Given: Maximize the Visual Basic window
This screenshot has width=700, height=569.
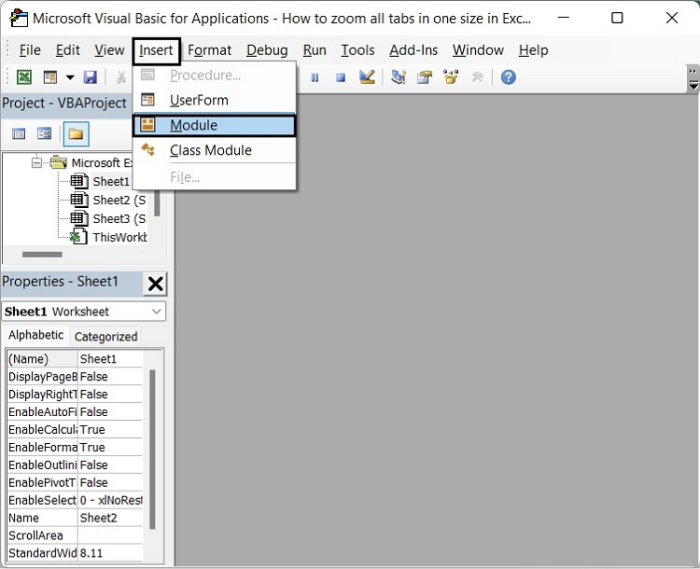Looking at the screenshot, I should (x=617, y=18).
